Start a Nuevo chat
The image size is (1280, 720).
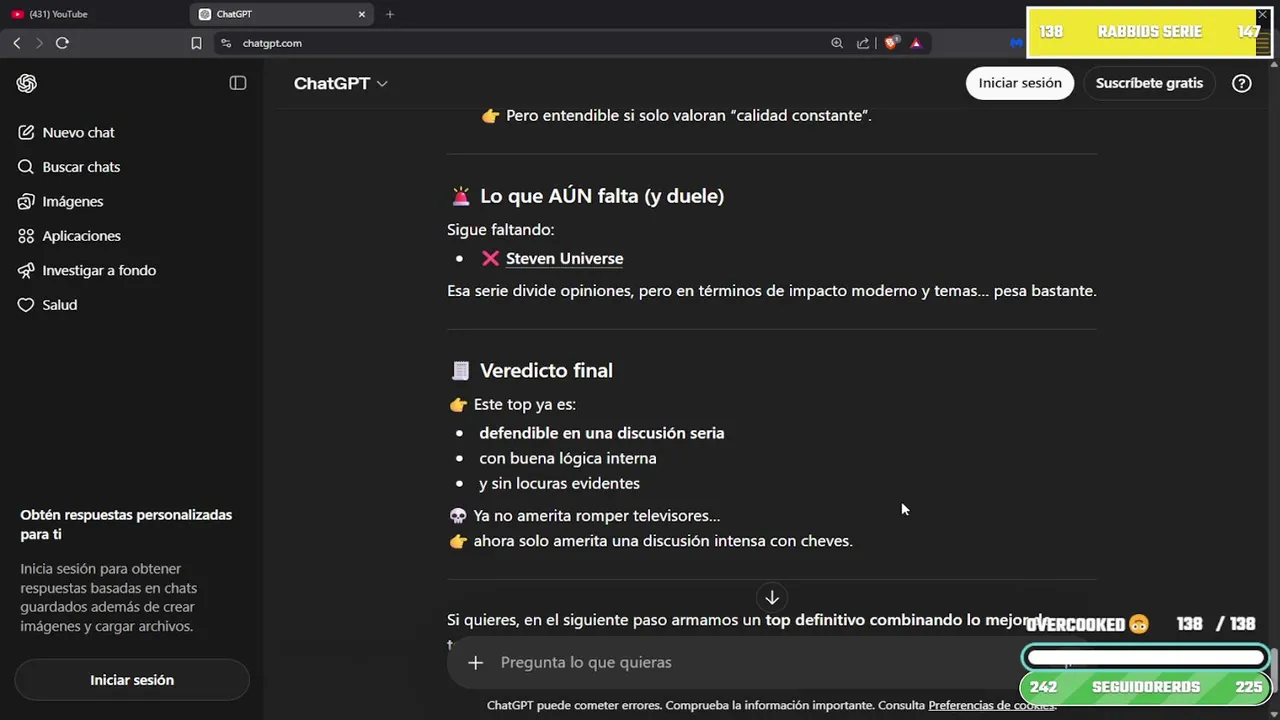(78, 132)
